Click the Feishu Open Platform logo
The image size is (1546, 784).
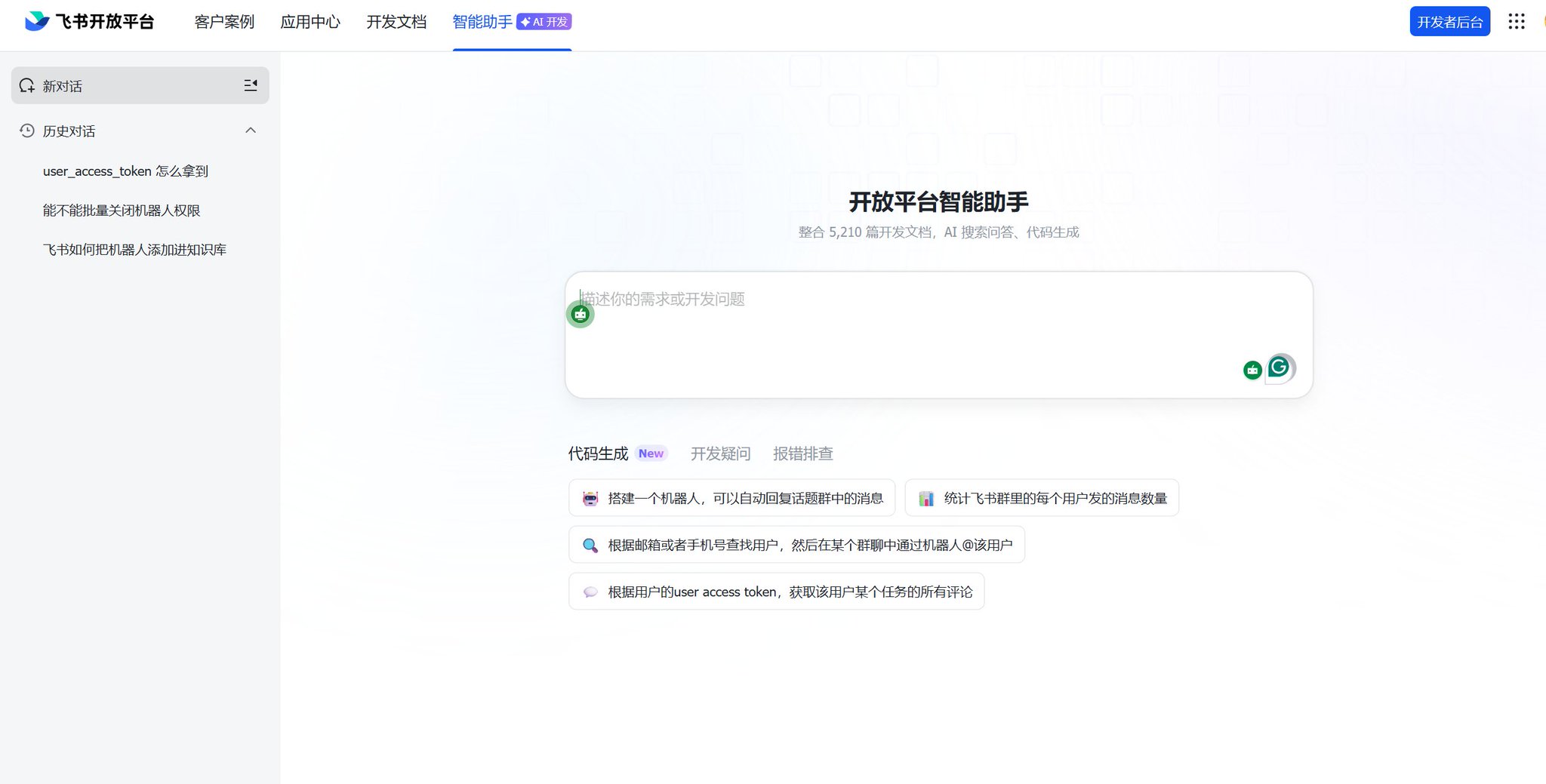point(89,21)
